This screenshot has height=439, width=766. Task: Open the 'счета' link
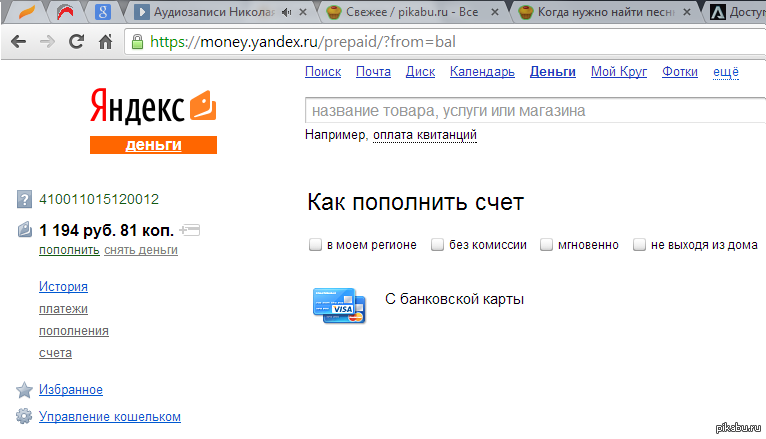[x=55, y=353]
